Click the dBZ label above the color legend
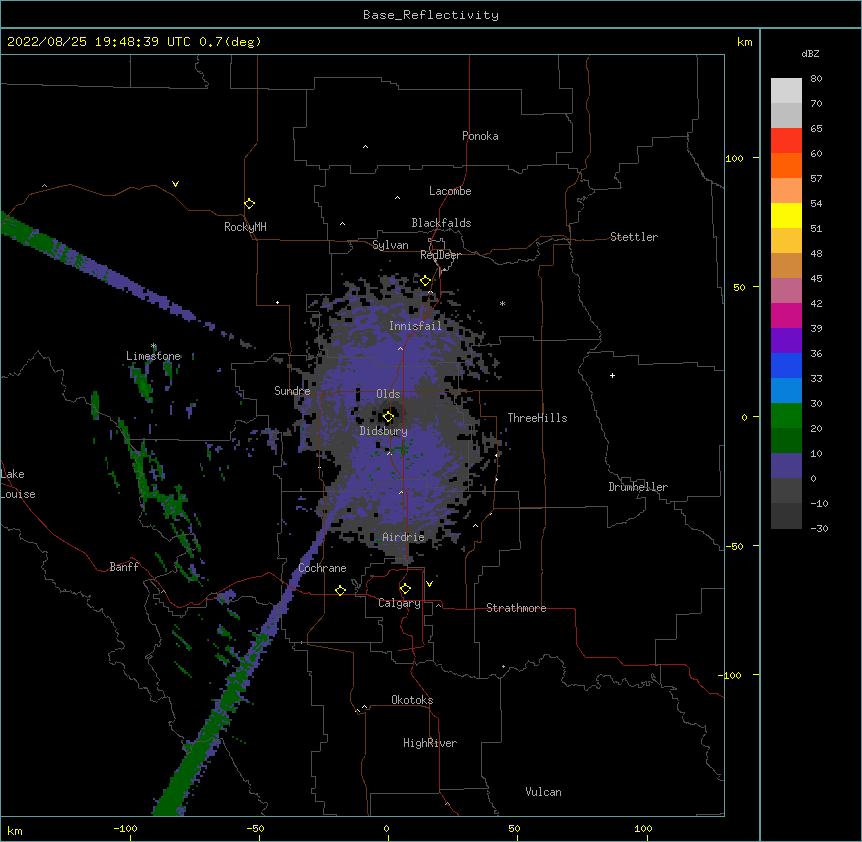 (810, 53)
